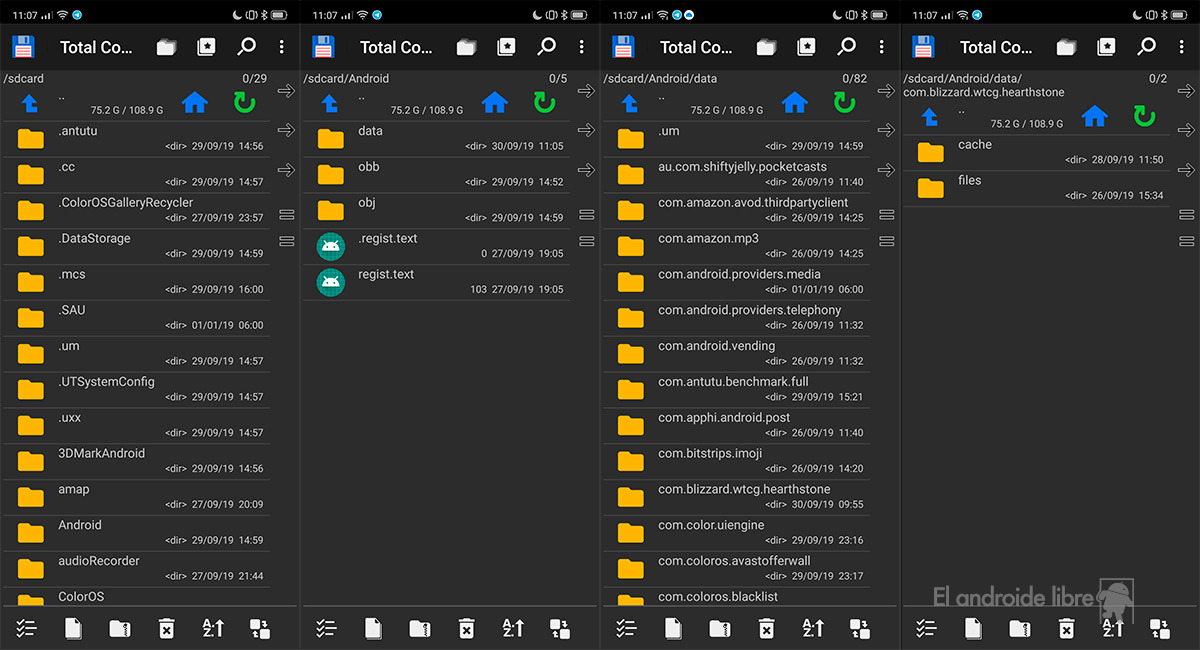The width and height of the screenshot is (1200, 650).
Task: Tap home icon in /sdcard panel
Action: coord(194,102)
